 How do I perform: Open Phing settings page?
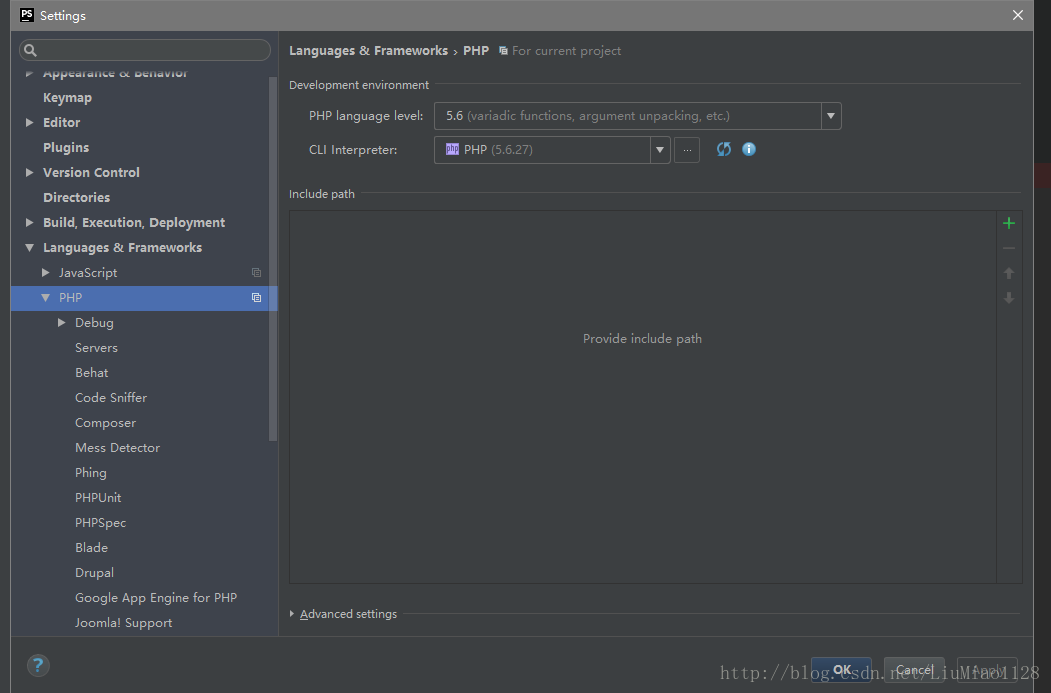click(90, 472)
